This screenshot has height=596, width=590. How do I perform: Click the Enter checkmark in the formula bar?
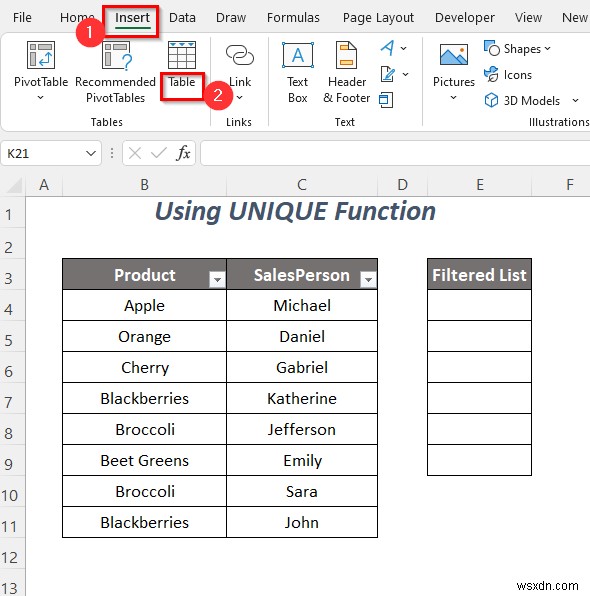click(x=159, y=153)
